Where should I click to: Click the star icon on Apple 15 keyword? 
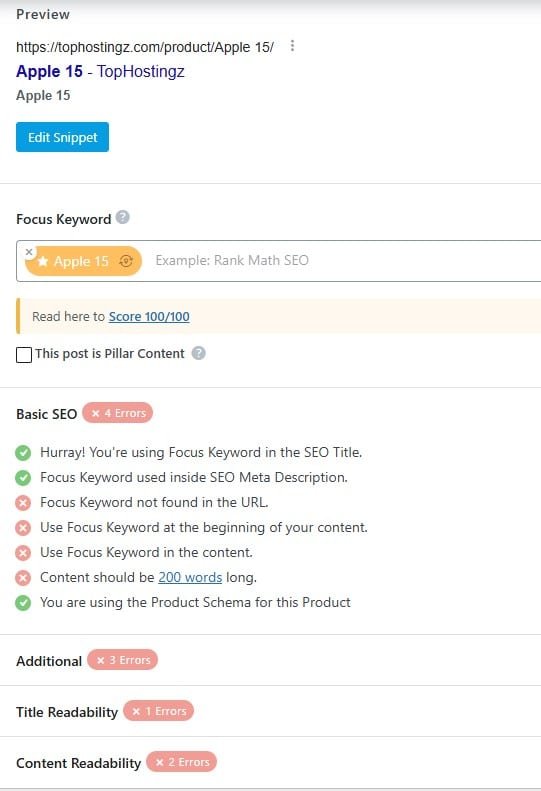43,261
